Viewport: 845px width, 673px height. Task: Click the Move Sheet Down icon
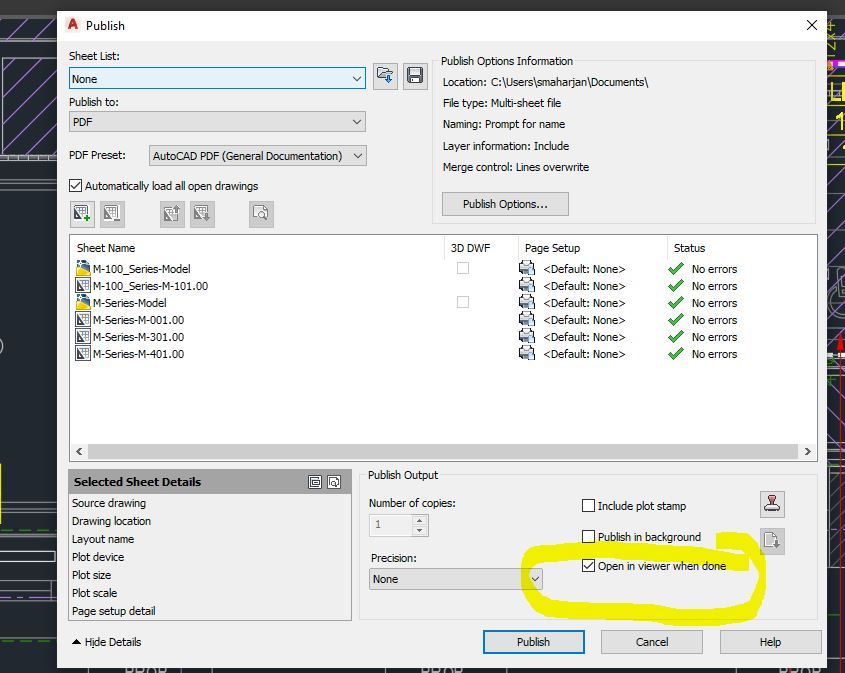(x=202, y=214)
